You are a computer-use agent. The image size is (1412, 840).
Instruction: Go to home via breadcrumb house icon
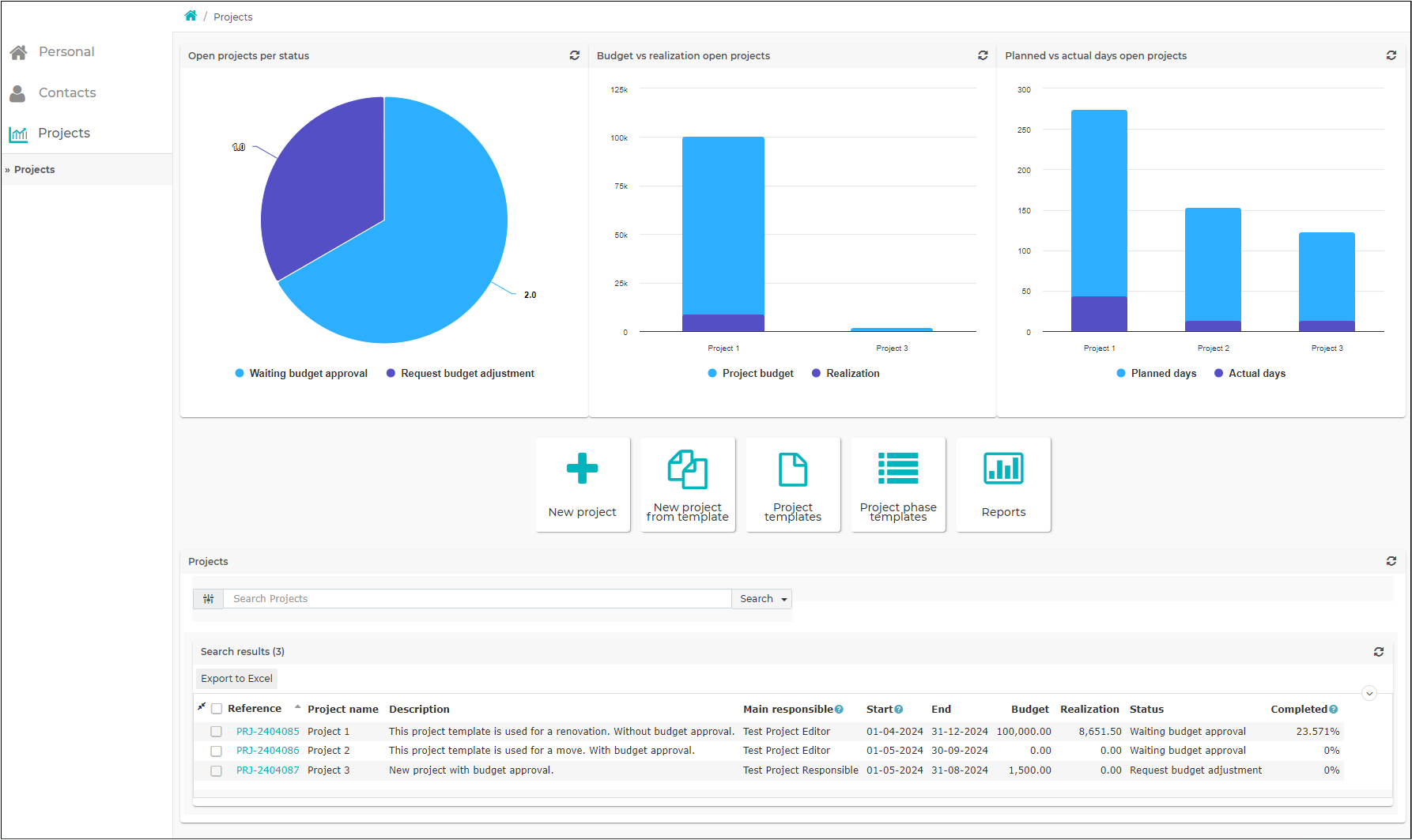click(x=191, y=16)
